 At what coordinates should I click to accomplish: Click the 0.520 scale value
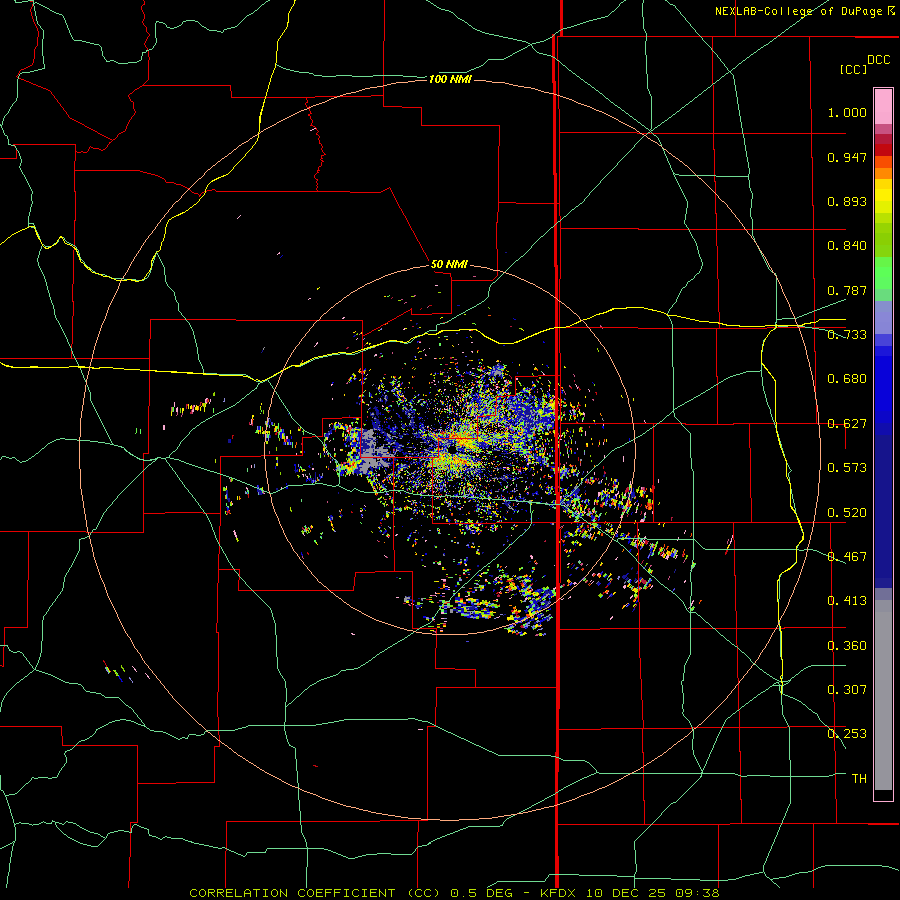click(847, 513)
